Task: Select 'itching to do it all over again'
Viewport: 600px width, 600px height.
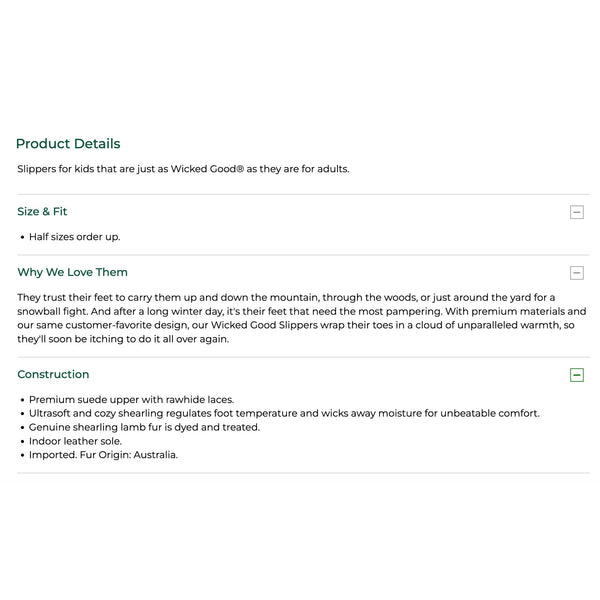Action: [159, 339]
